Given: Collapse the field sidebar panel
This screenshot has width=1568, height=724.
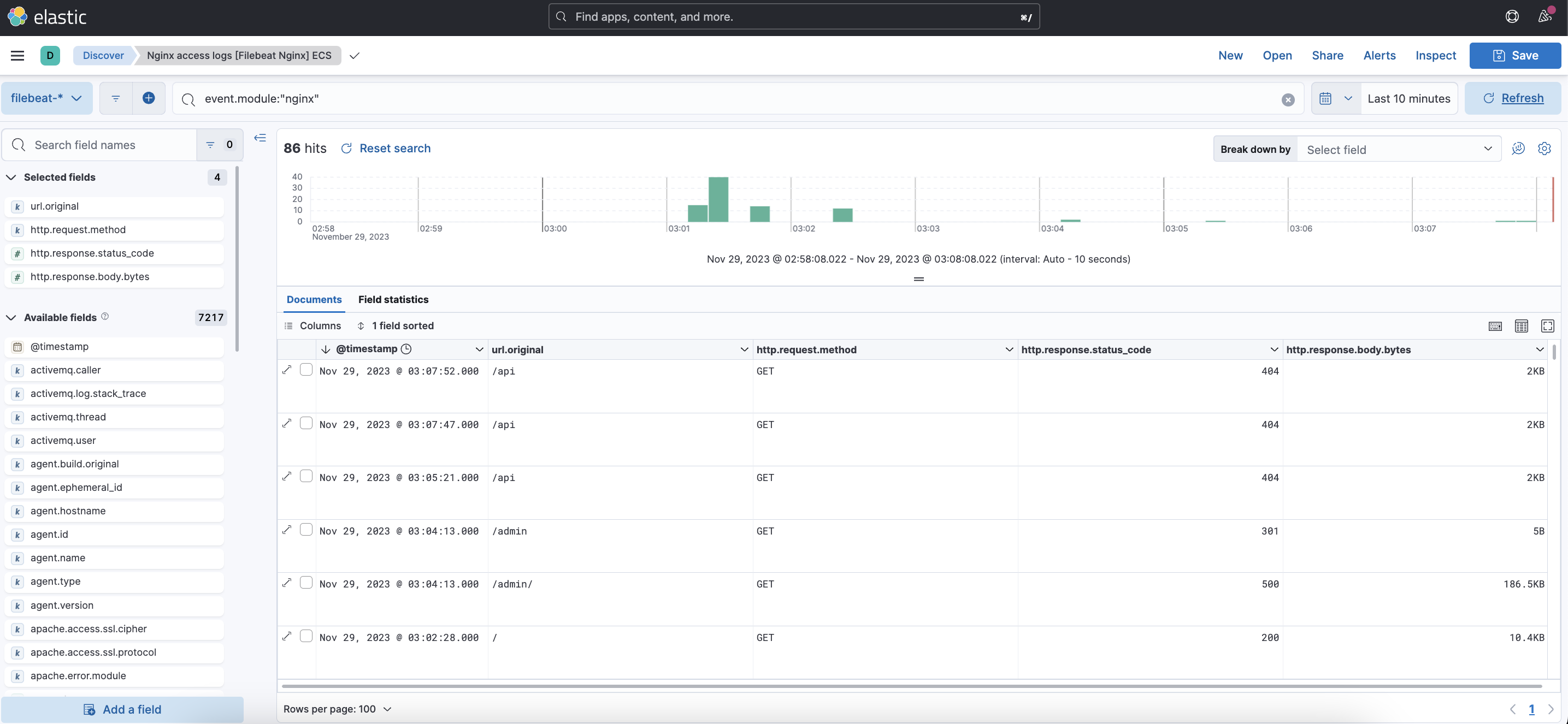Looking at the screenshot, I should tap(260, 138).
